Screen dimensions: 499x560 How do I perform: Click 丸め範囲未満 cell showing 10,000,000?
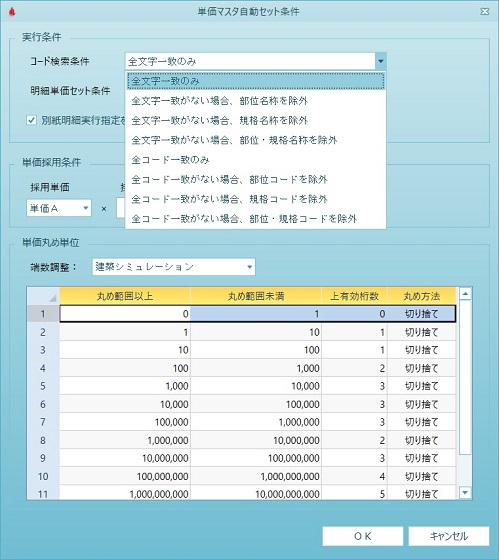tap(256, 440)
